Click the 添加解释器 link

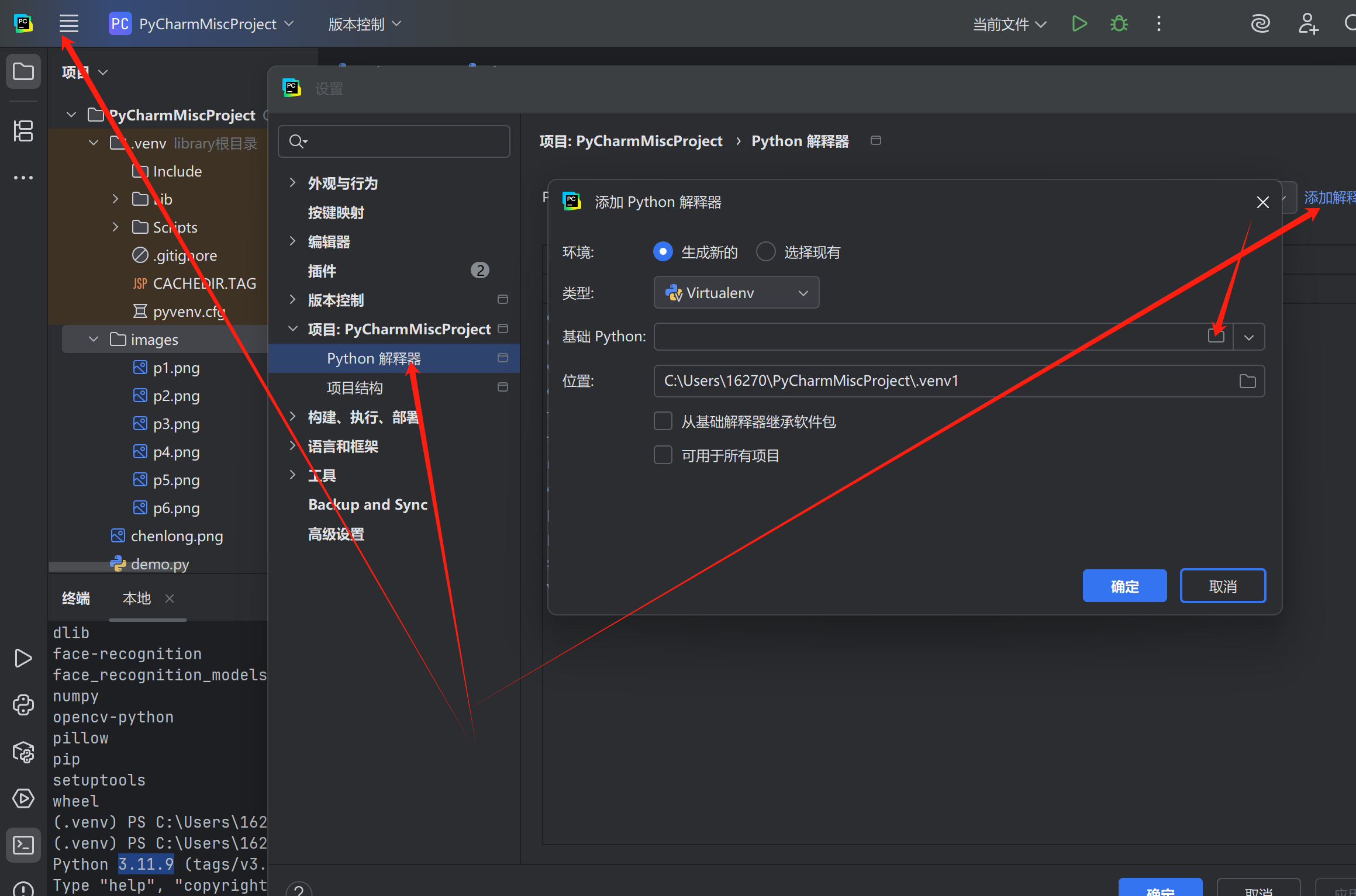(x=1329, y=198)
